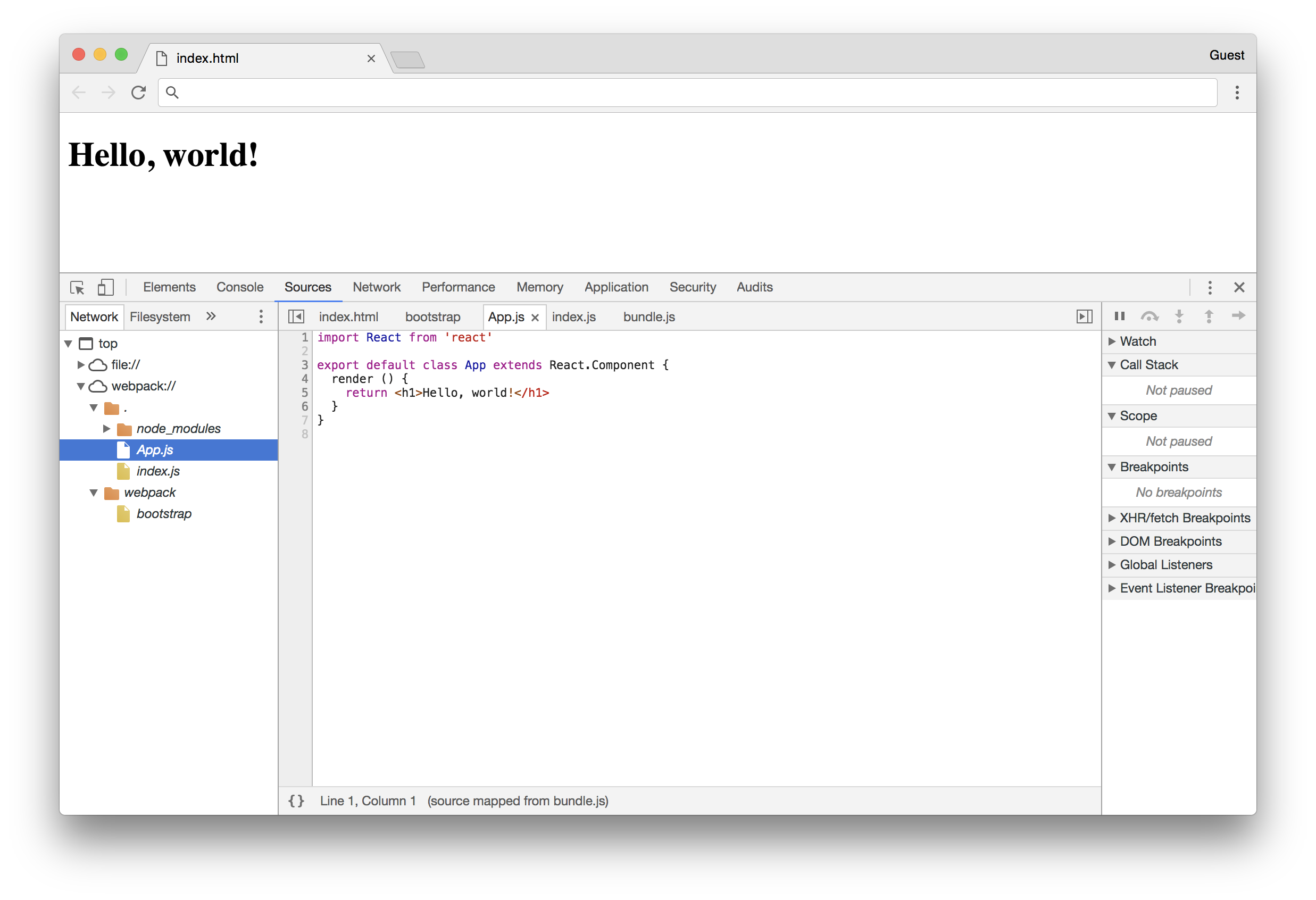Click line number 3 in gutter
The image size is (1316, 900).
pyautogui.click(x=305, y=365)
